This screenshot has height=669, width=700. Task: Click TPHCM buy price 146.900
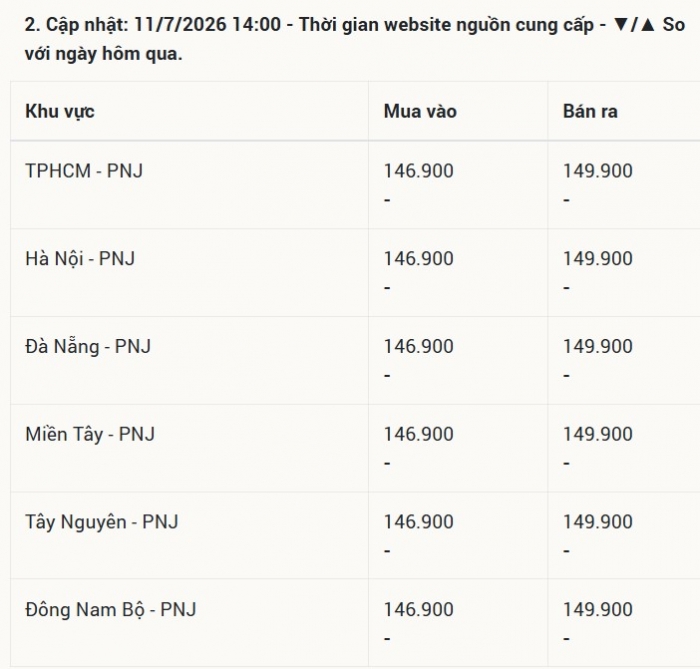click(x=419, y=171)
